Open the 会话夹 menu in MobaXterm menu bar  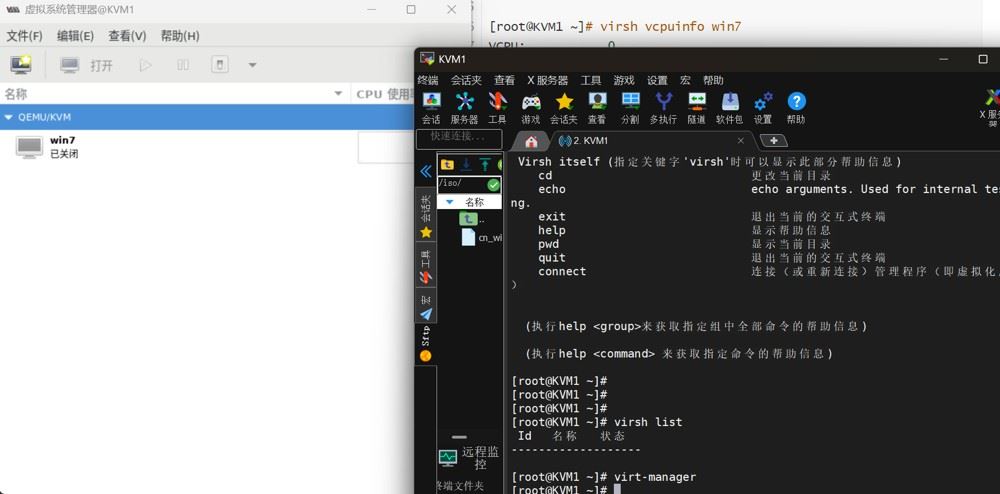coord(466,81)
